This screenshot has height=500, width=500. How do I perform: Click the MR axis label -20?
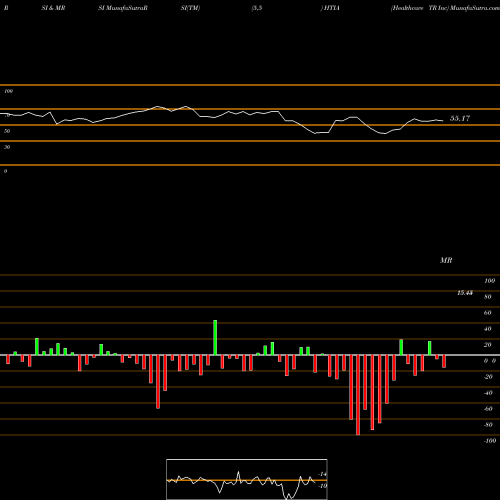click(488, 377)
